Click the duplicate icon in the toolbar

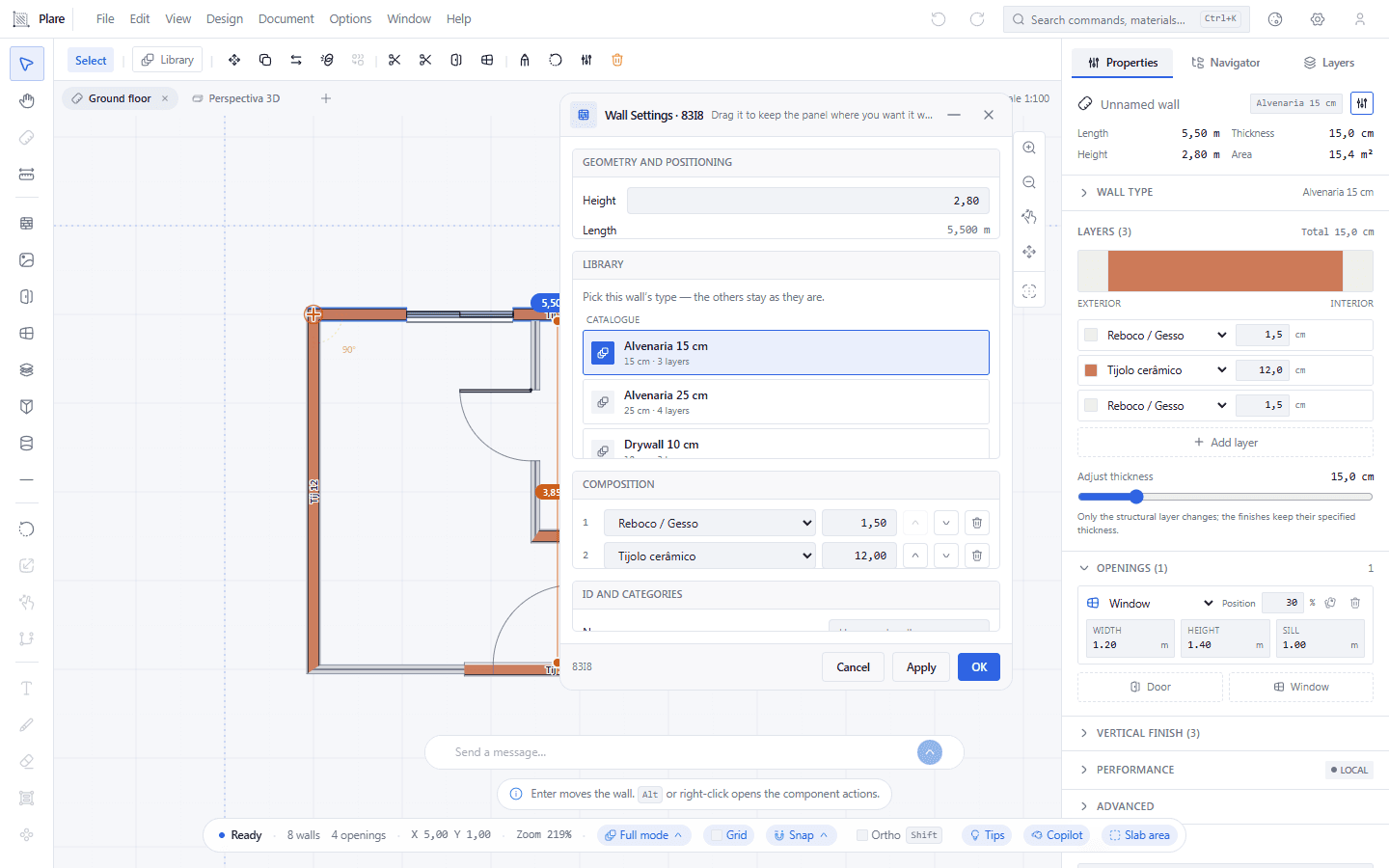pos(265,60)
